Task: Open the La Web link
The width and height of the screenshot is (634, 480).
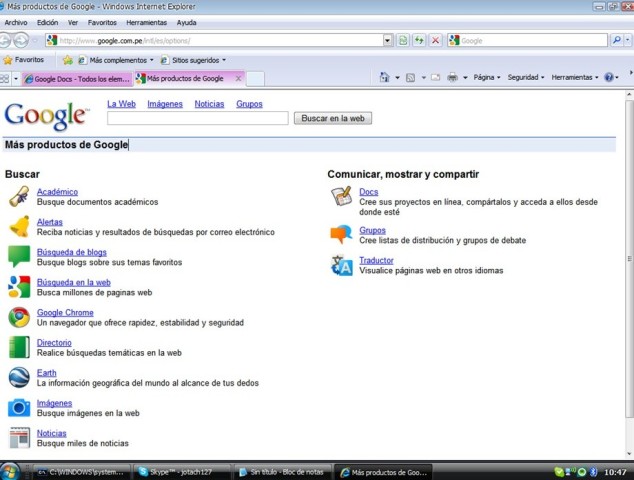Action: 121,104
